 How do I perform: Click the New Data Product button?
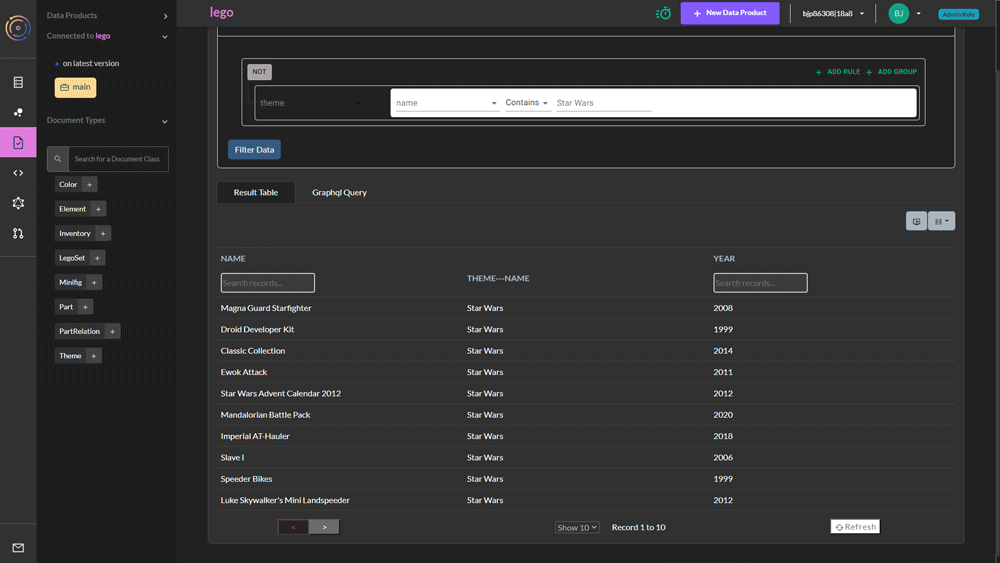click(730, 13)
